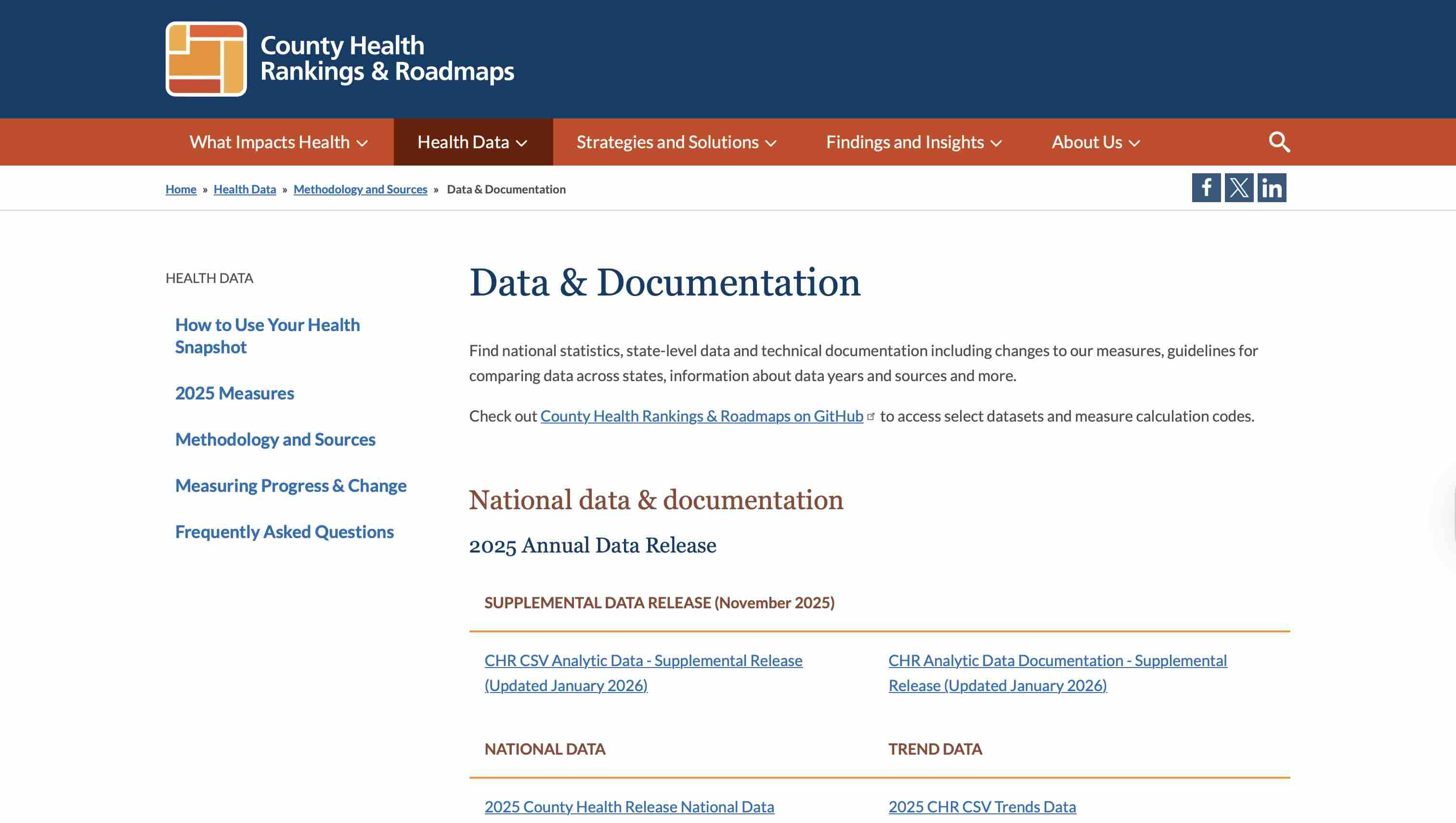The width and height of the screenshot is (1456, 823).
Task: Open the site search
Action: 1278,142
